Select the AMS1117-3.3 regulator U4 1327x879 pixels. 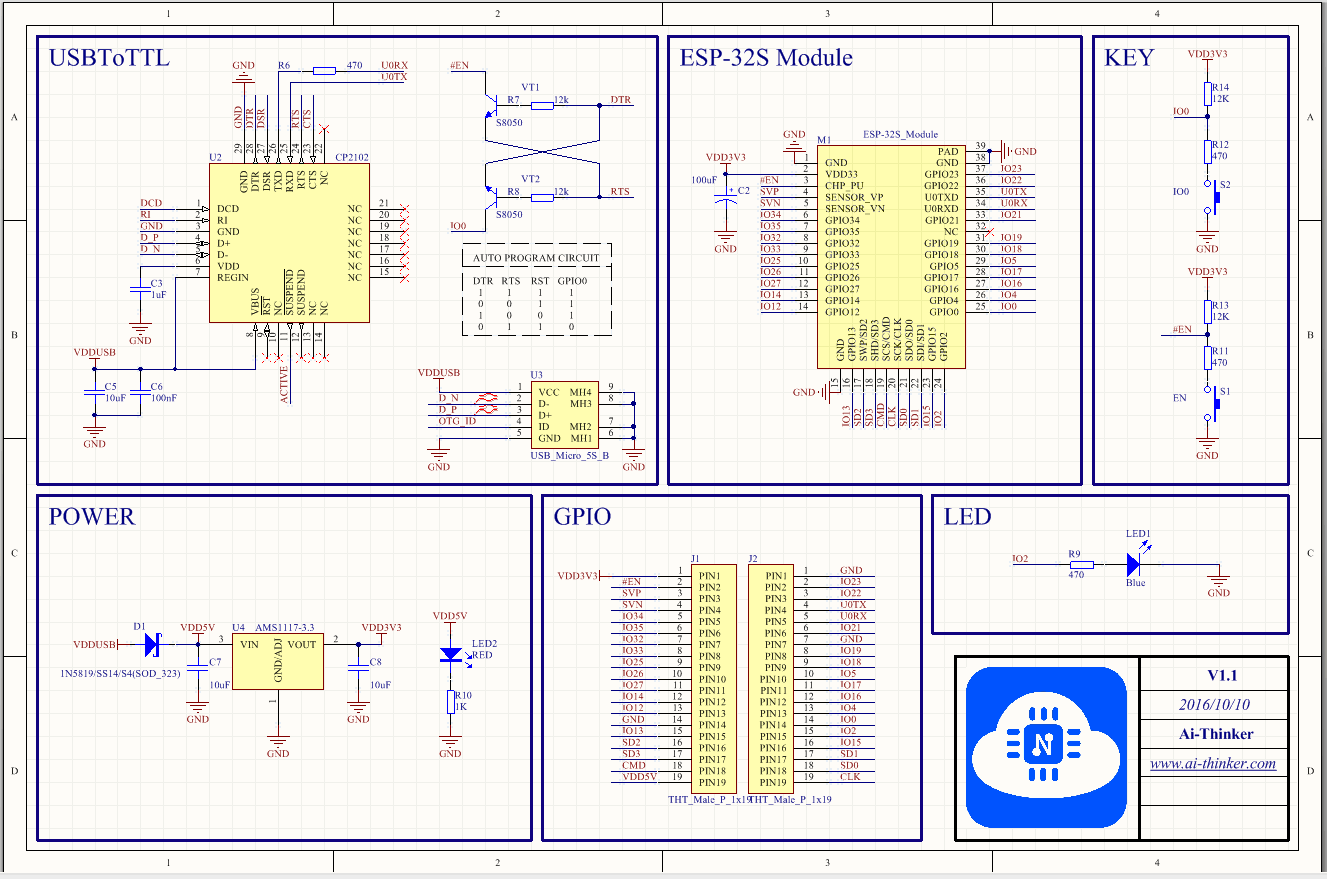coord(277,662)
